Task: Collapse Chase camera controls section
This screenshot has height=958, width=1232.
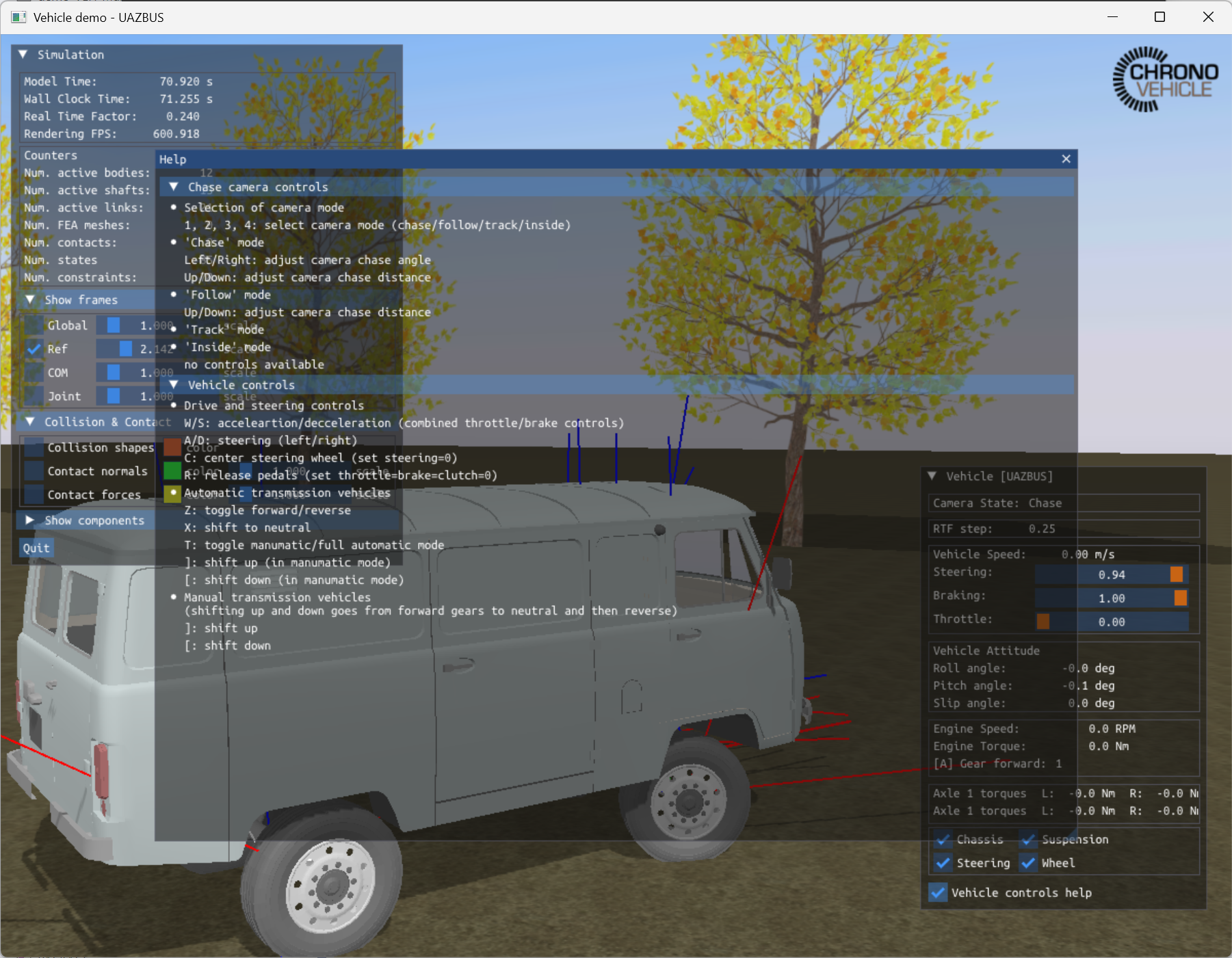Action: [x=174, y=187]
